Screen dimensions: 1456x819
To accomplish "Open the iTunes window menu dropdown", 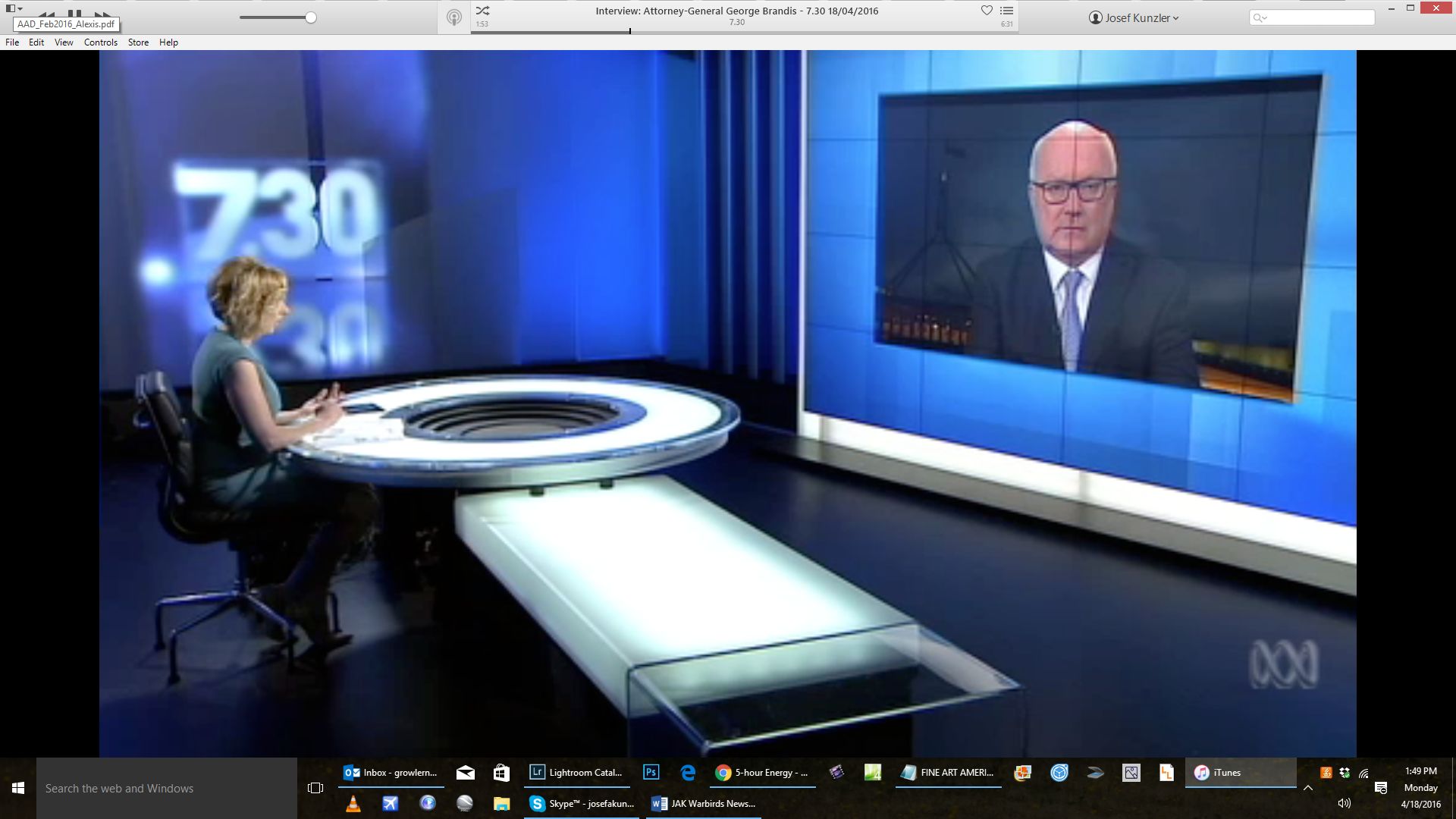I will pos(14,8).
